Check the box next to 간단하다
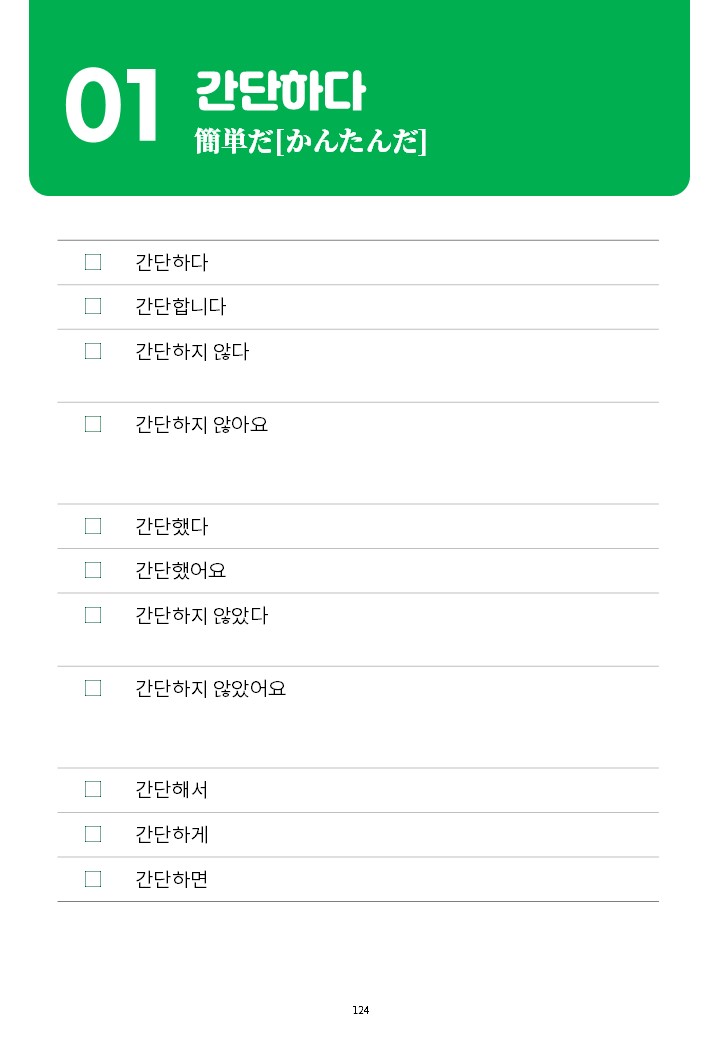 pyautogui.click(x=93, y=262)
